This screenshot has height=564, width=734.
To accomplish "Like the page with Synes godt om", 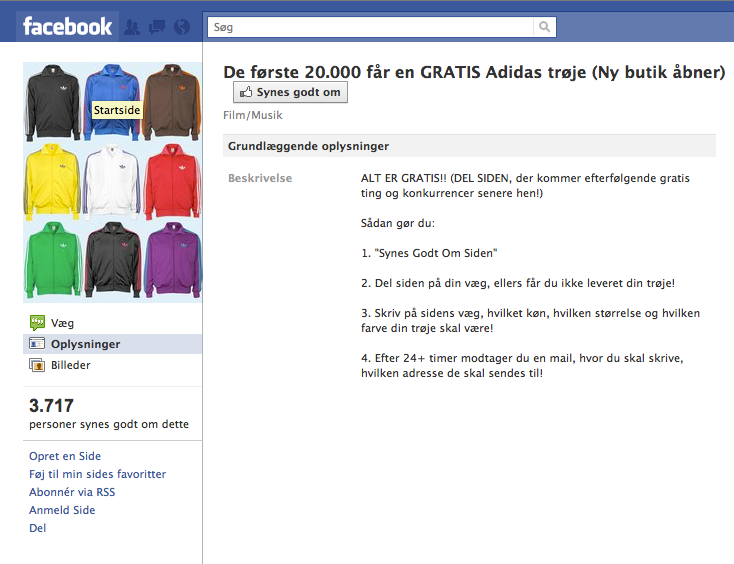I will click(290, 92).
